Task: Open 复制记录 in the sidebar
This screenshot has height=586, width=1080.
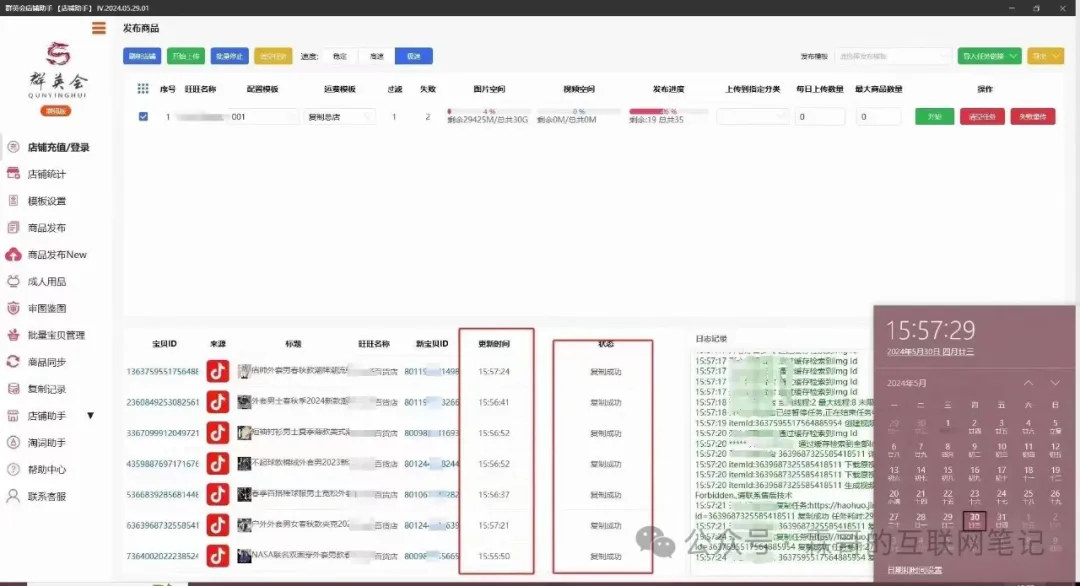Action: tap(46, 389)
